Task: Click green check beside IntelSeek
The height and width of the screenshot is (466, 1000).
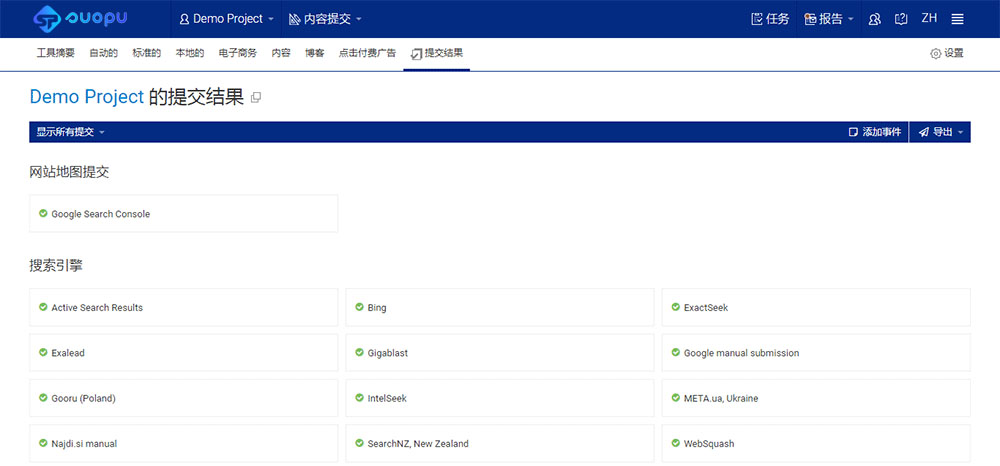Action: [360, 397]
